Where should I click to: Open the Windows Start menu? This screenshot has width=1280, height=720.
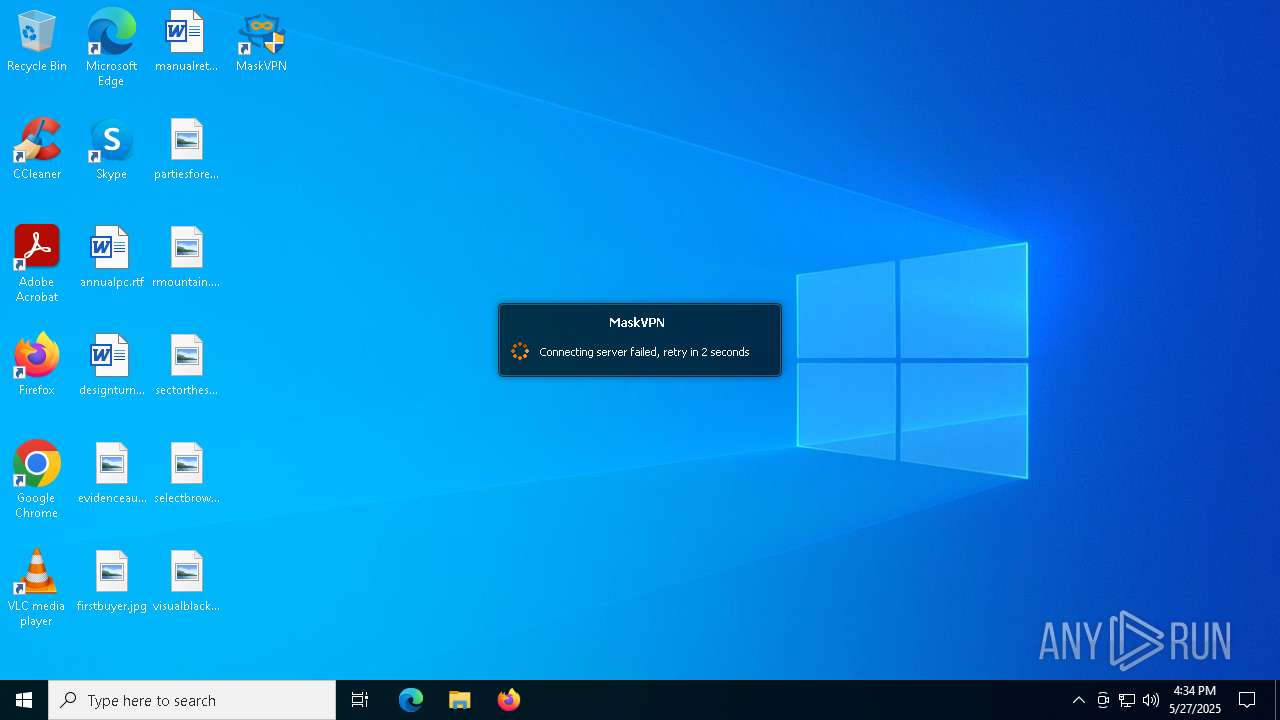click(x=24, y=700)
